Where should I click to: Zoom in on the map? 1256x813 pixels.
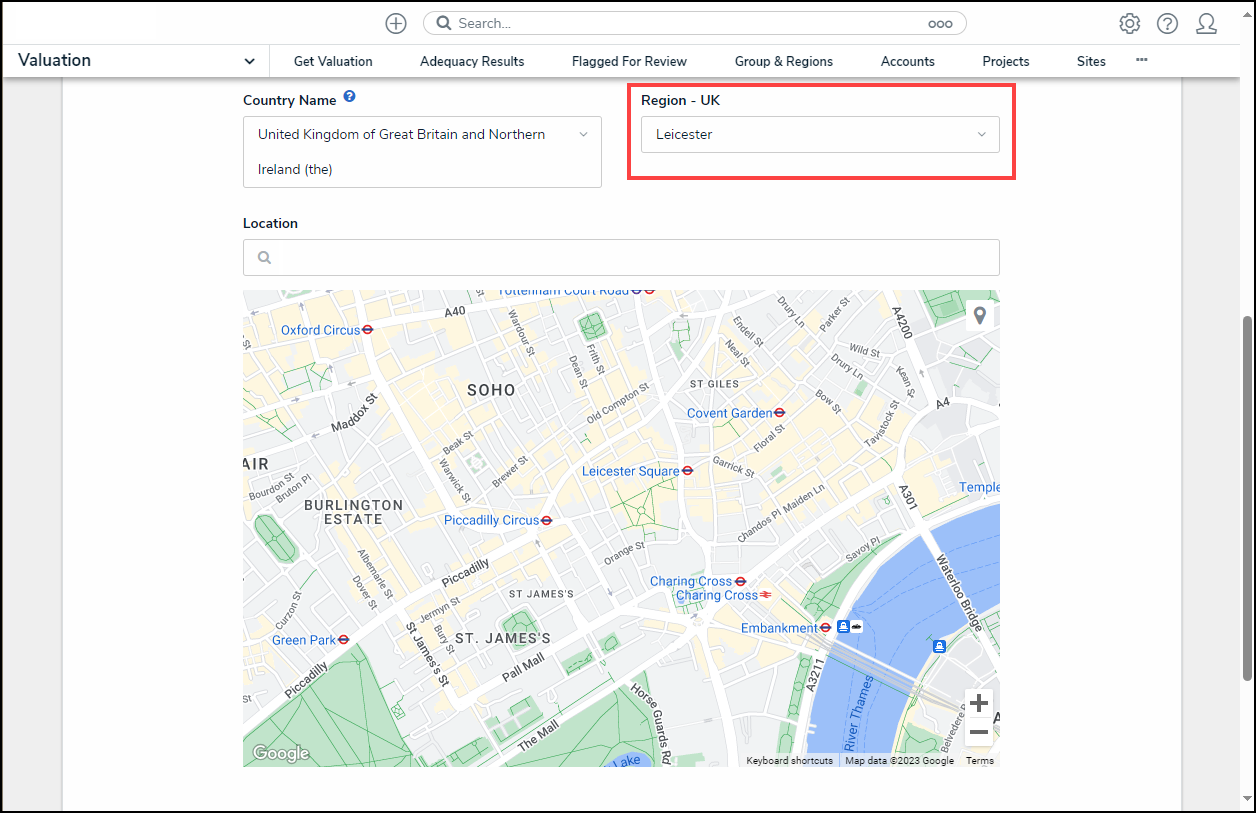click(979, 703)
